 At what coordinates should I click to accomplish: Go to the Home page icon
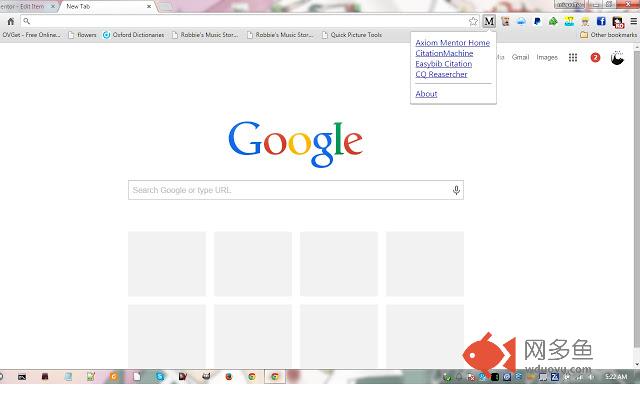click(11, 21)
